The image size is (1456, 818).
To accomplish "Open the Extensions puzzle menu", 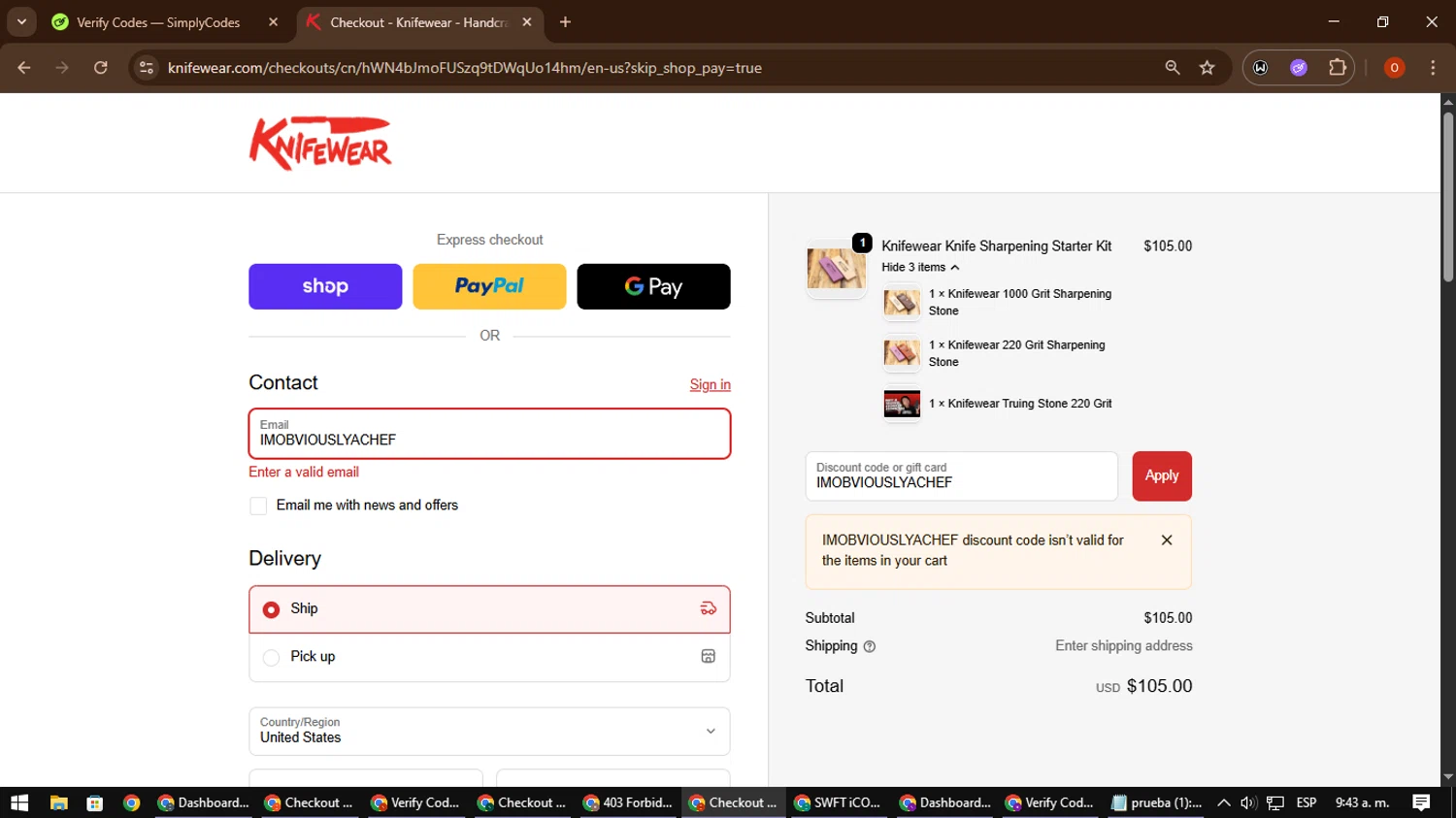I will point(1338,68).
